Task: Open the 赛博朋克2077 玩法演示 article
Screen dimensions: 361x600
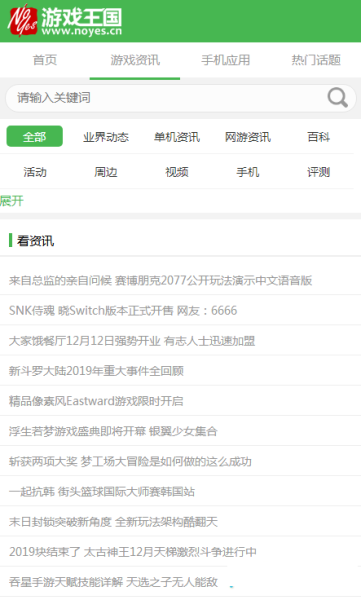Action: 160,280
